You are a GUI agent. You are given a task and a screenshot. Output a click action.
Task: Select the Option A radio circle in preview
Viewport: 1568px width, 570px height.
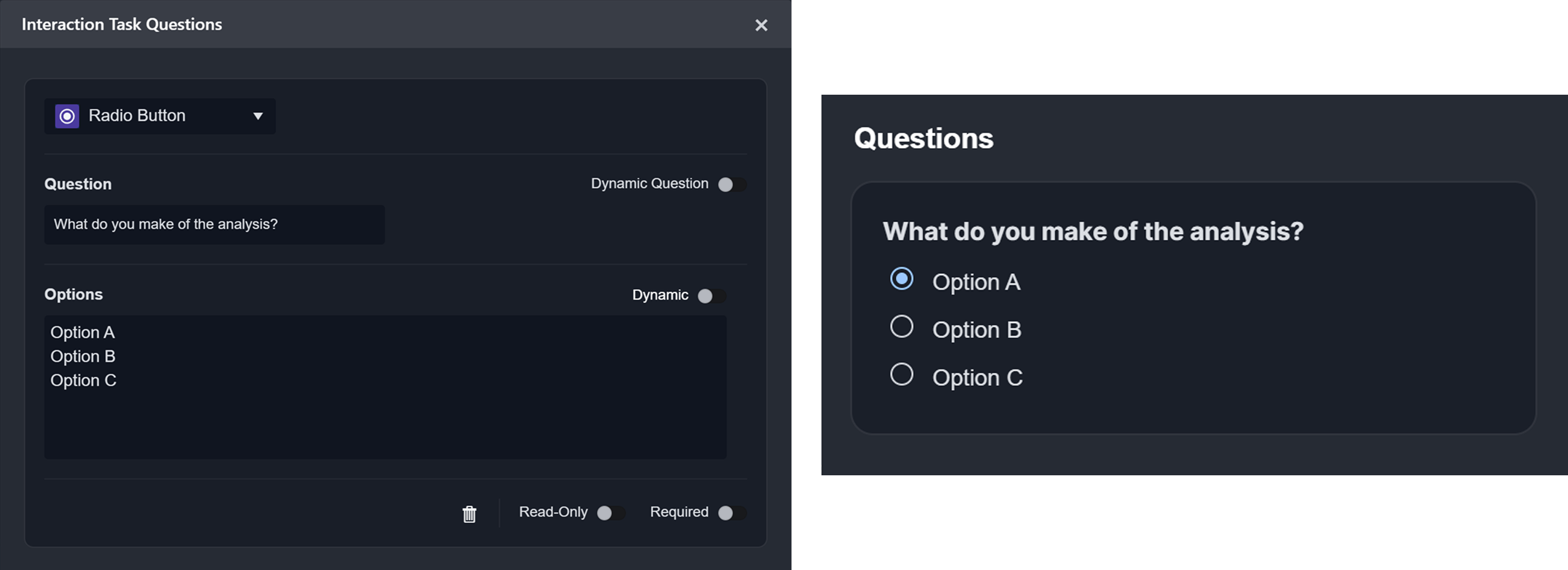pyautogui.click(x=901, y=279)
